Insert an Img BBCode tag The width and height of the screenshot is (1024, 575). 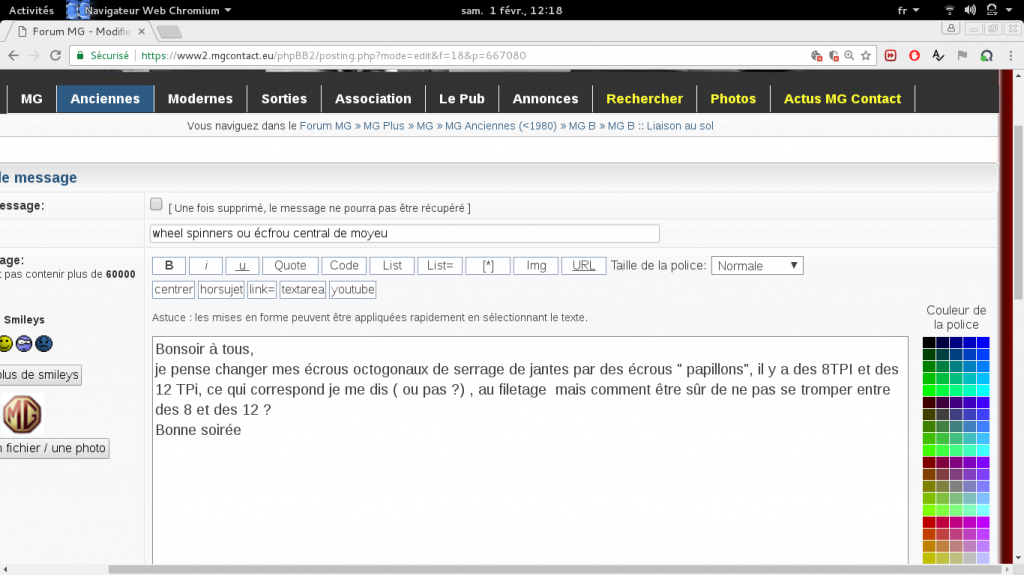[536, 265]
